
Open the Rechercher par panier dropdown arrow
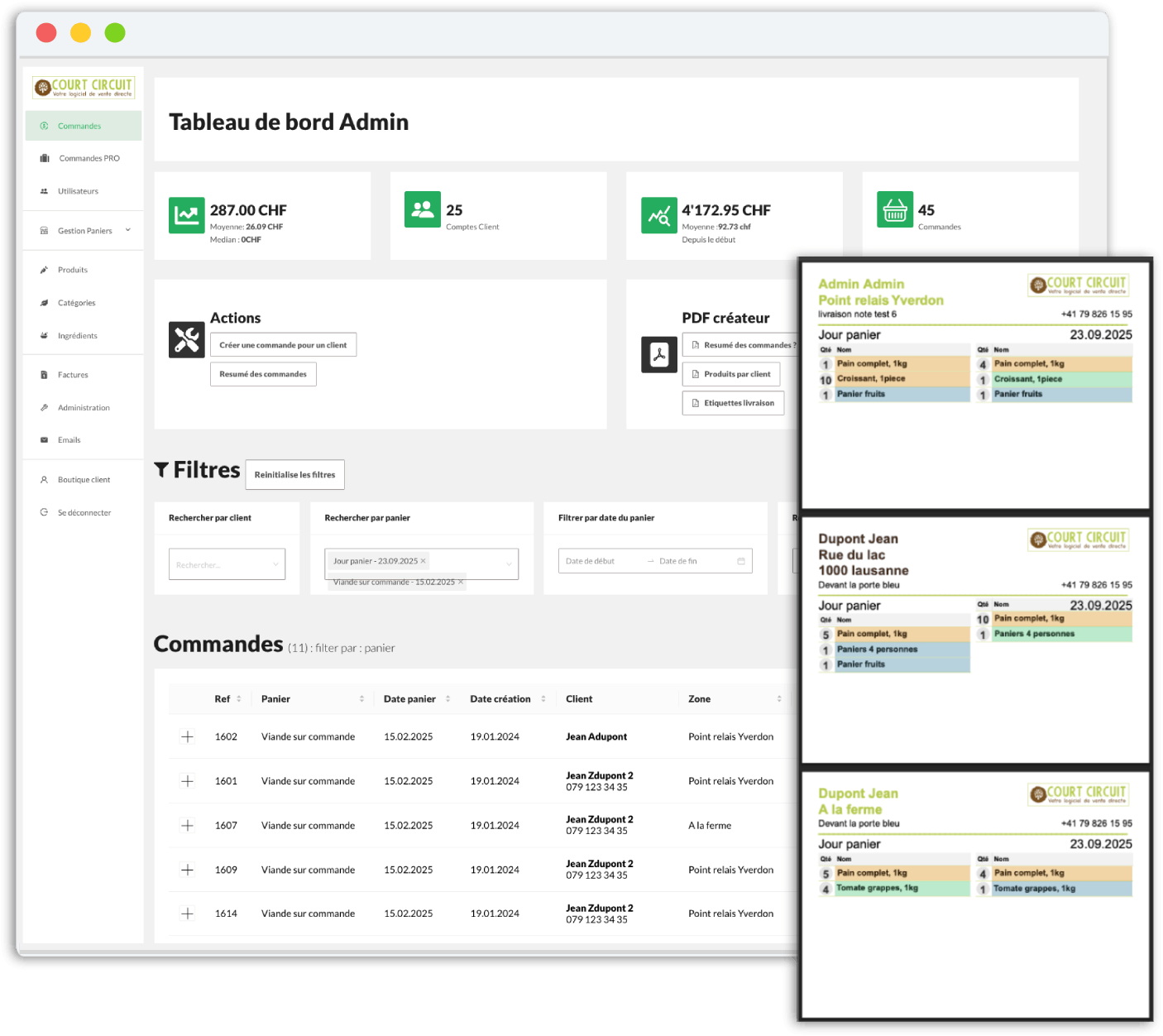(509, 564)
